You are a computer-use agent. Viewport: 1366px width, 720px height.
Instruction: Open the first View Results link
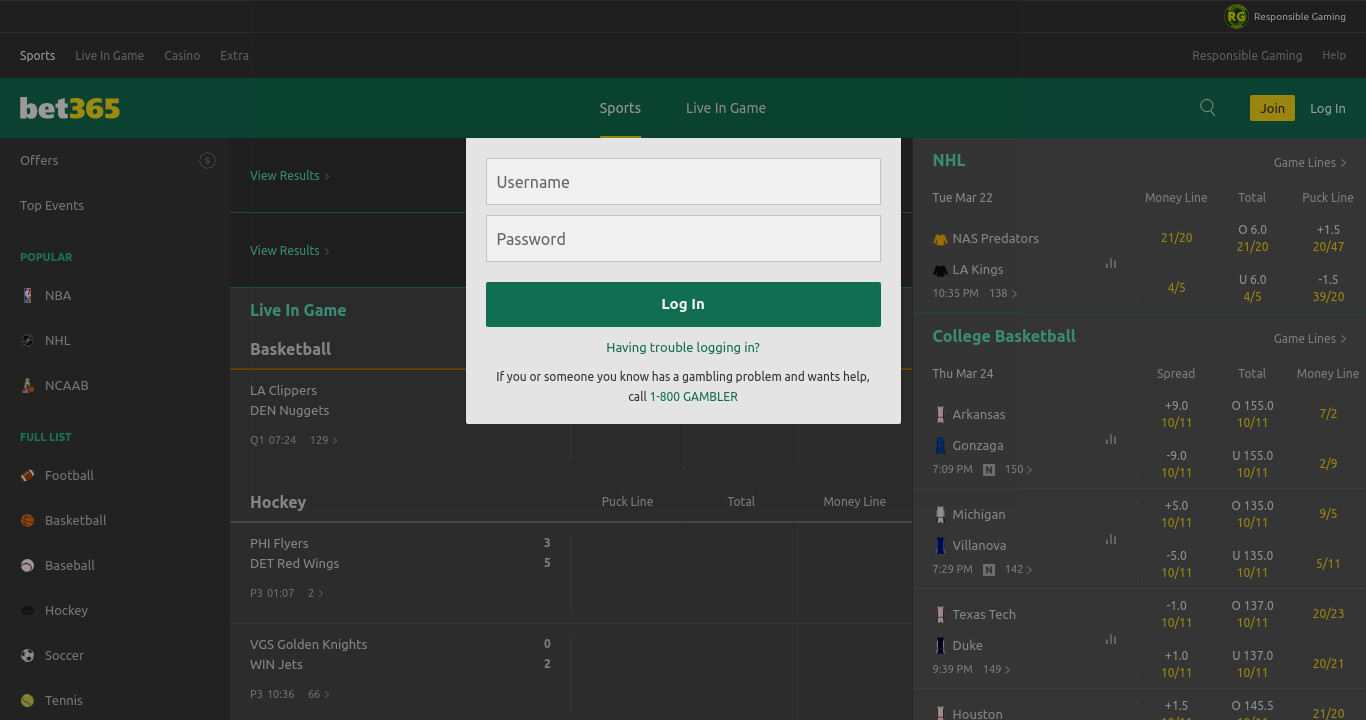[289, 175]
